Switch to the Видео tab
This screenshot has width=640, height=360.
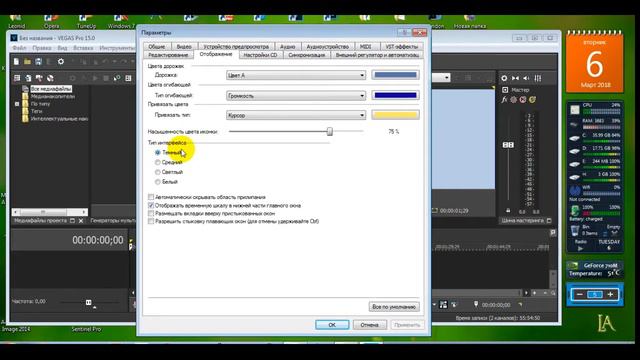(184, 47)
